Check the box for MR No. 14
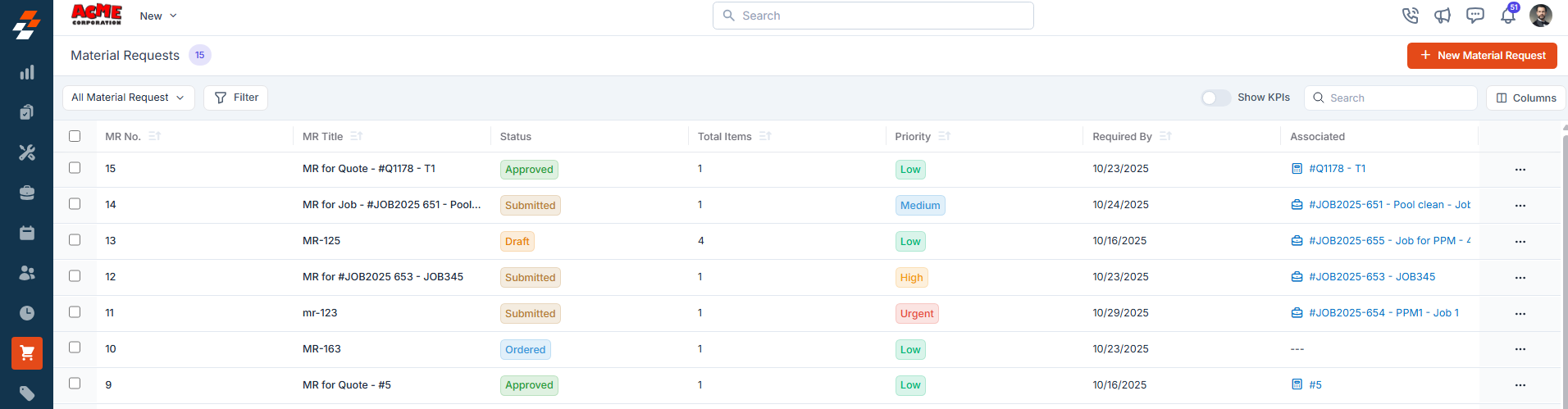This screenshot has height=409, width=1568. pyautogui.click(x=75, y=203)
